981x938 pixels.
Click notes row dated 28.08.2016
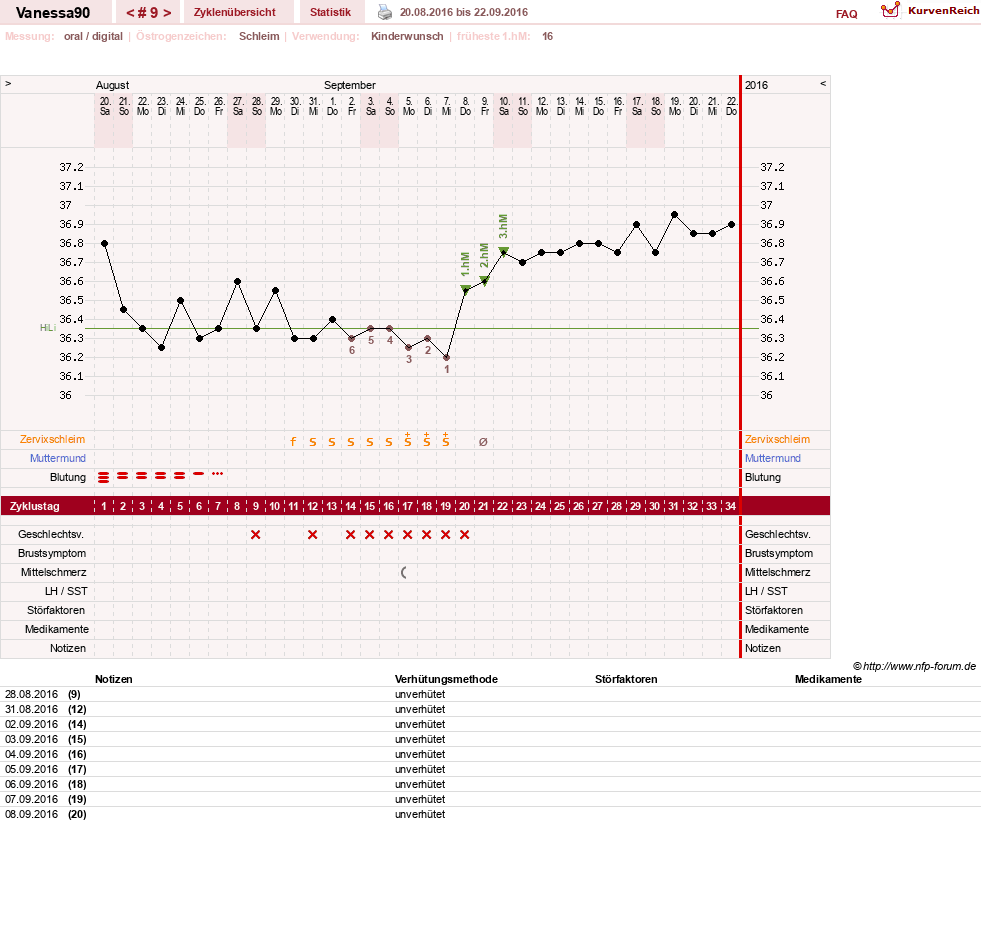(x=490, y=694)
